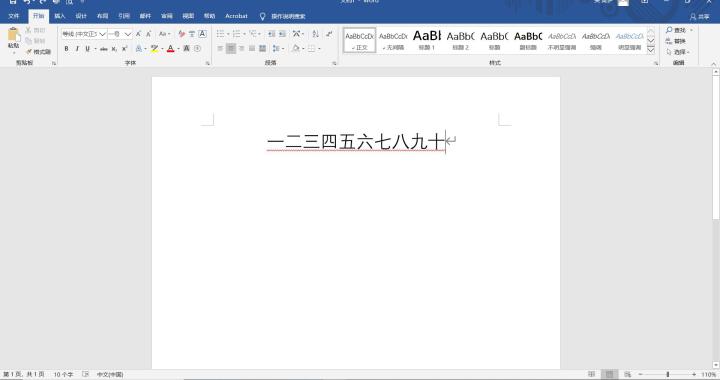
Task: Expand the highlight color dropdown arrow
Action: click(x=163, y=48)
